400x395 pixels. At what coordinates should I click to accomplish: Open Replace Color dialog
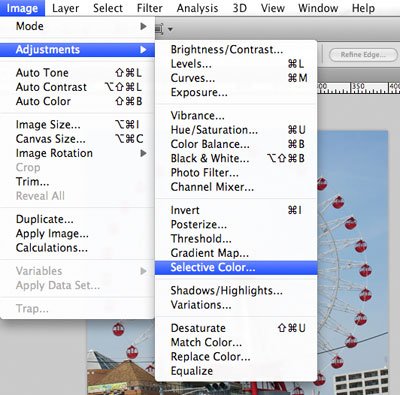click(x=236, y=357)
